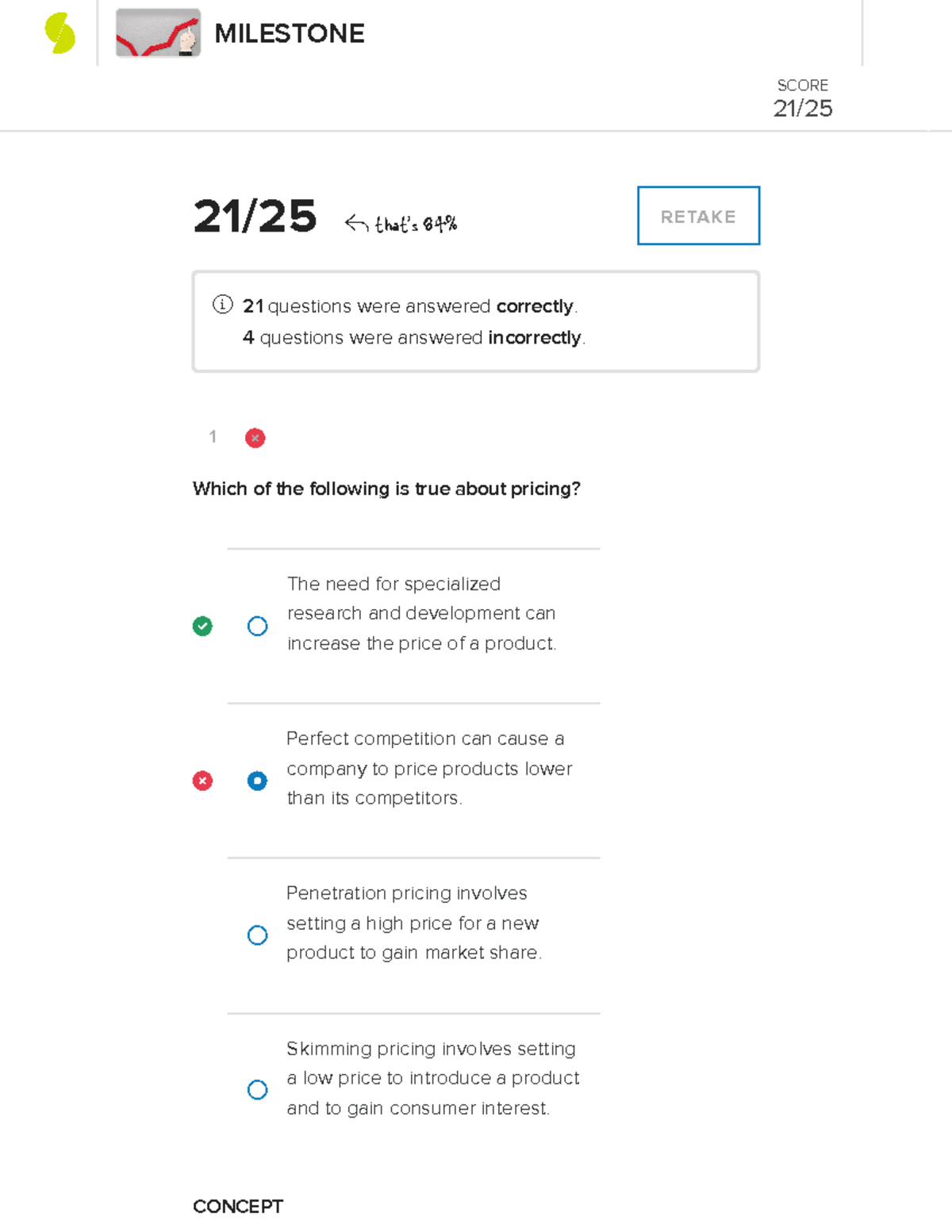
Task: Click question number 1 label
Action: point(213,437)
